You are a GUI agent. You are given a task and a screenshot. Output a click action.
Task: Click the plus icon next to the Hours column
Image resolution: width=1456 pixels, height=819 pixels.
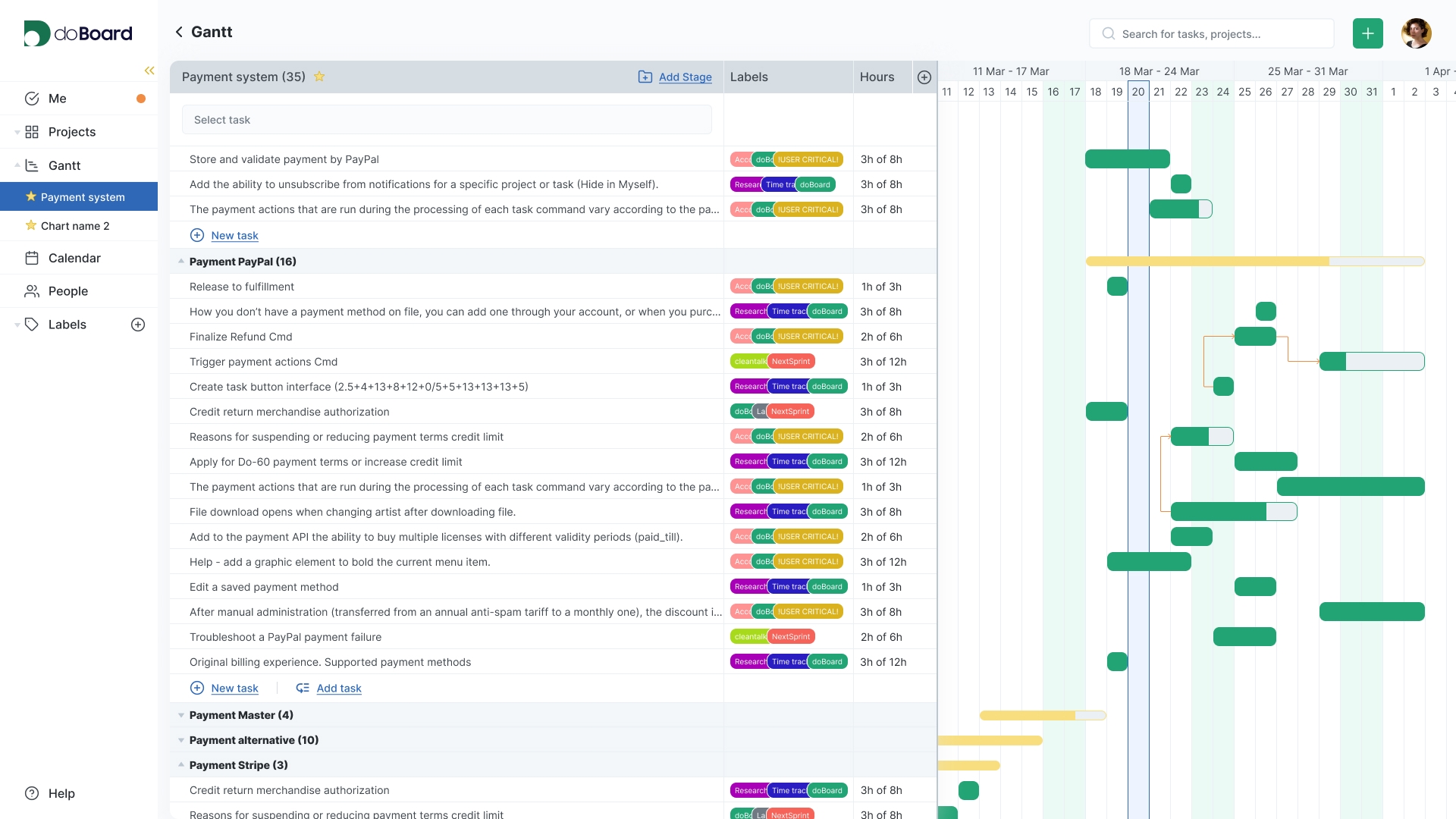pos(924,77)
